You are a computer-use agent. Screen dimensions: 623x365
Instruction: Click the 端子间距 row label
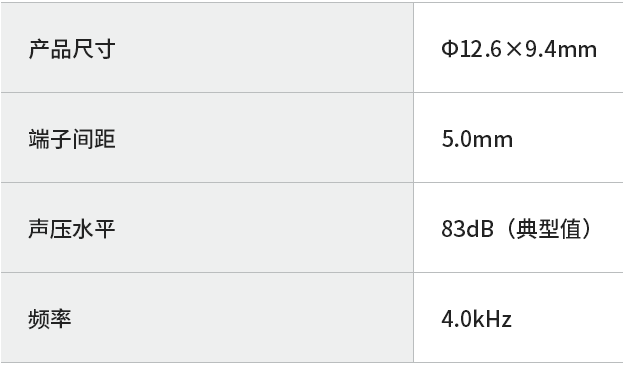72,139
